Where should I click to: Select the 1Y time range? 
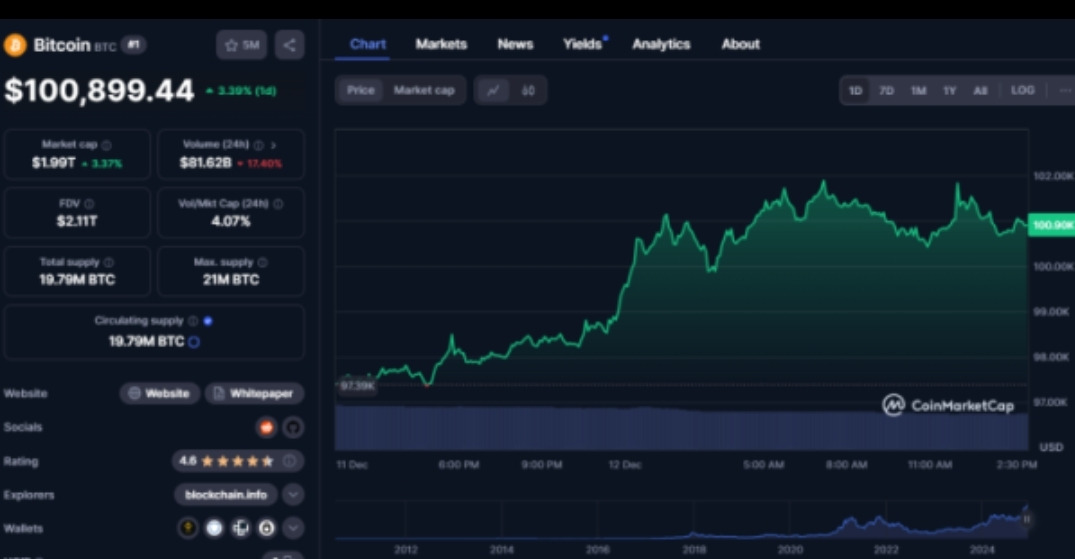950,90
